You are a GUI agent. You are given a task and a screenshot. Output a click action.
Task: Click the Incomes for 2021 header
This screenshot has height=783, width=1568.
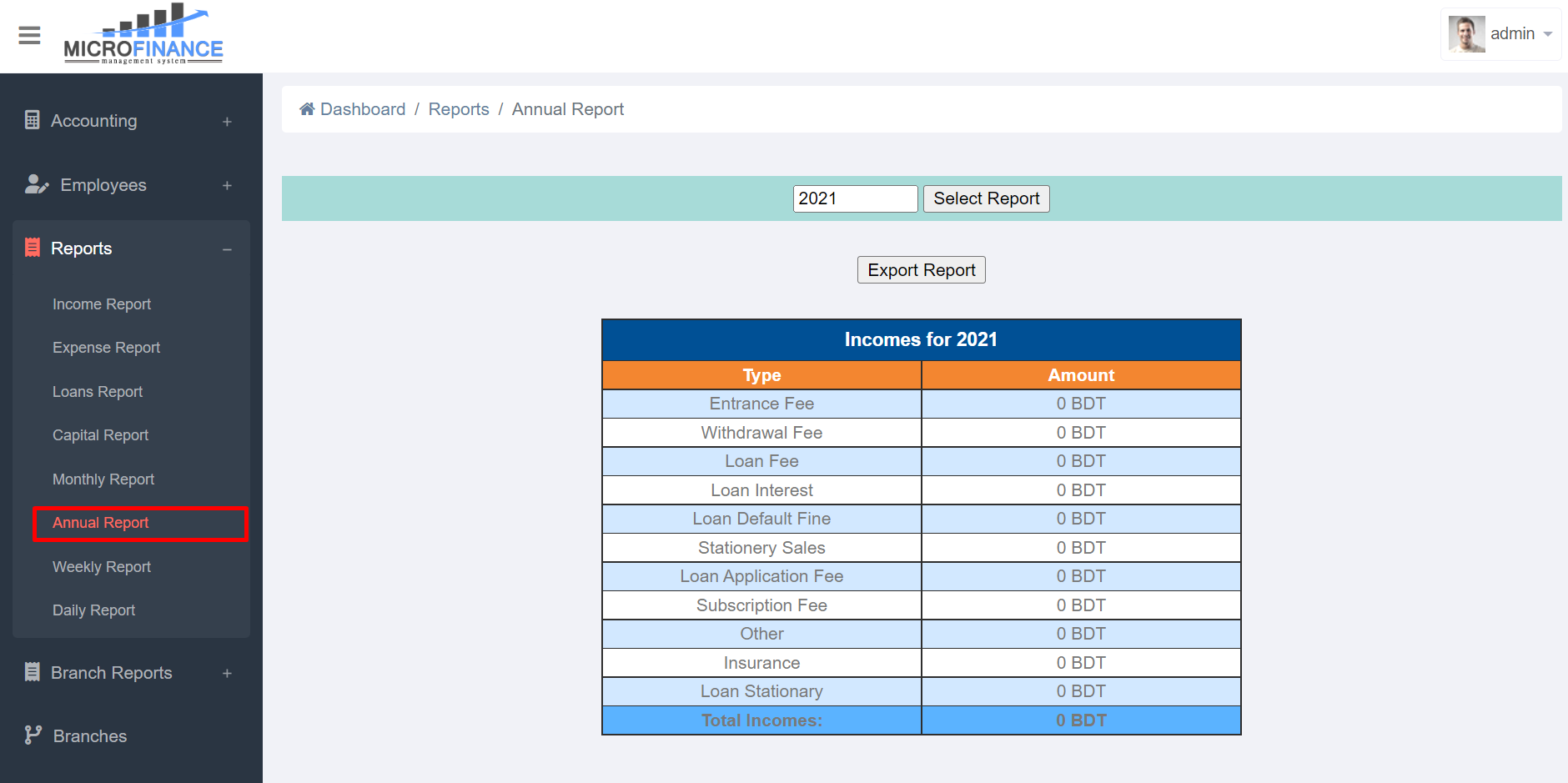(x=922, y=339)
